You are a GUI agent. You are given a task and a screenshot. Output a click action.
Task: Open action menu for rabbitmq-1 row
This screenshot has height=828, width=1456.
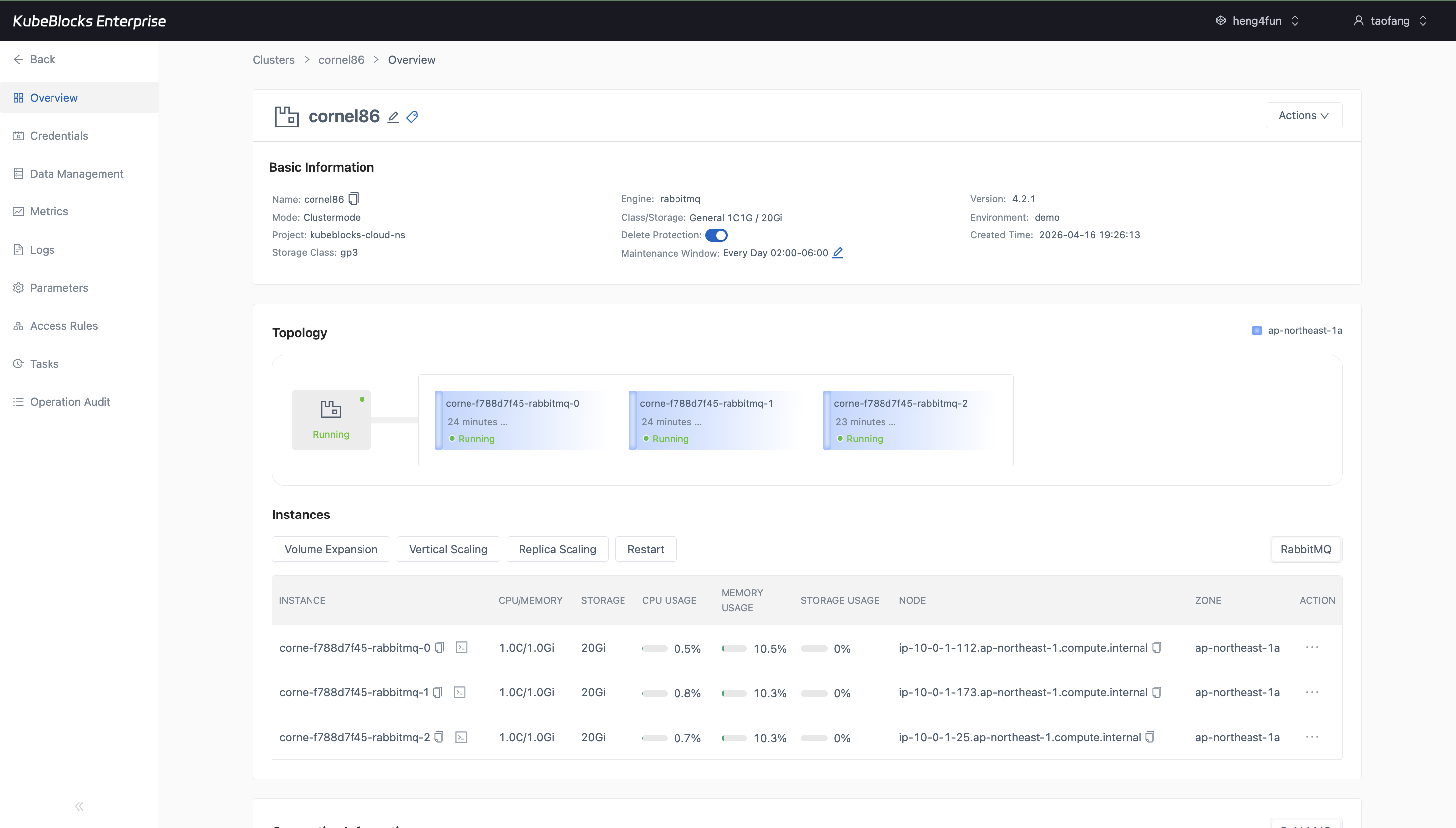click(x=1312, y=693)
